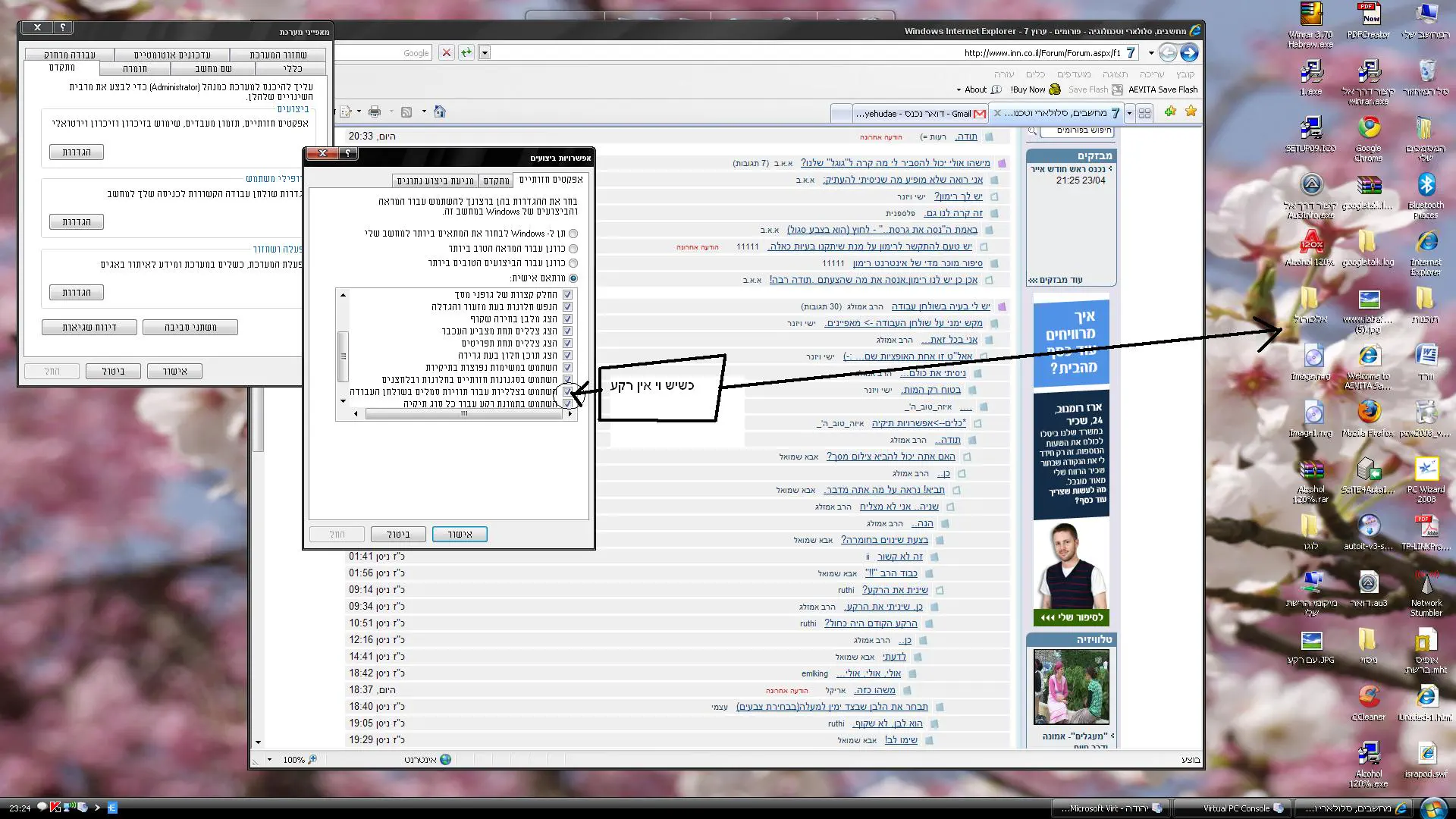This screenshot has width=1456, height=819.
Task: Open the 'מתקדם' tab in Performance Options
Action: [x=497, y=180]
